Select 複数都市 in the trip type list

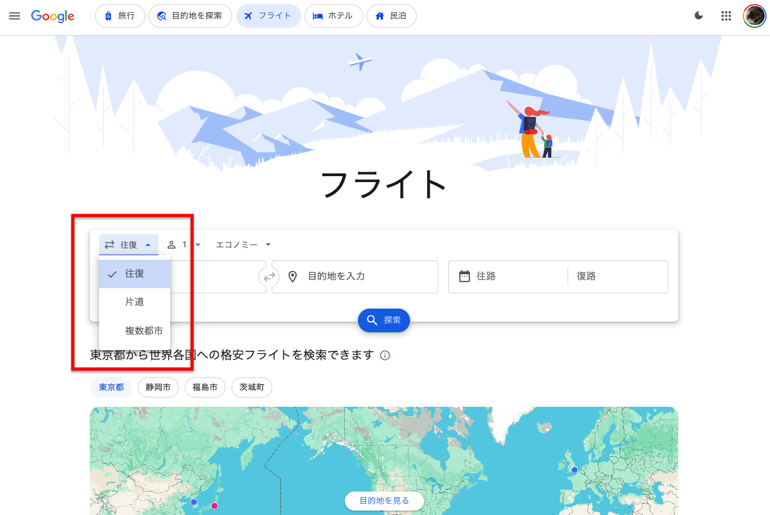[135, 330]
